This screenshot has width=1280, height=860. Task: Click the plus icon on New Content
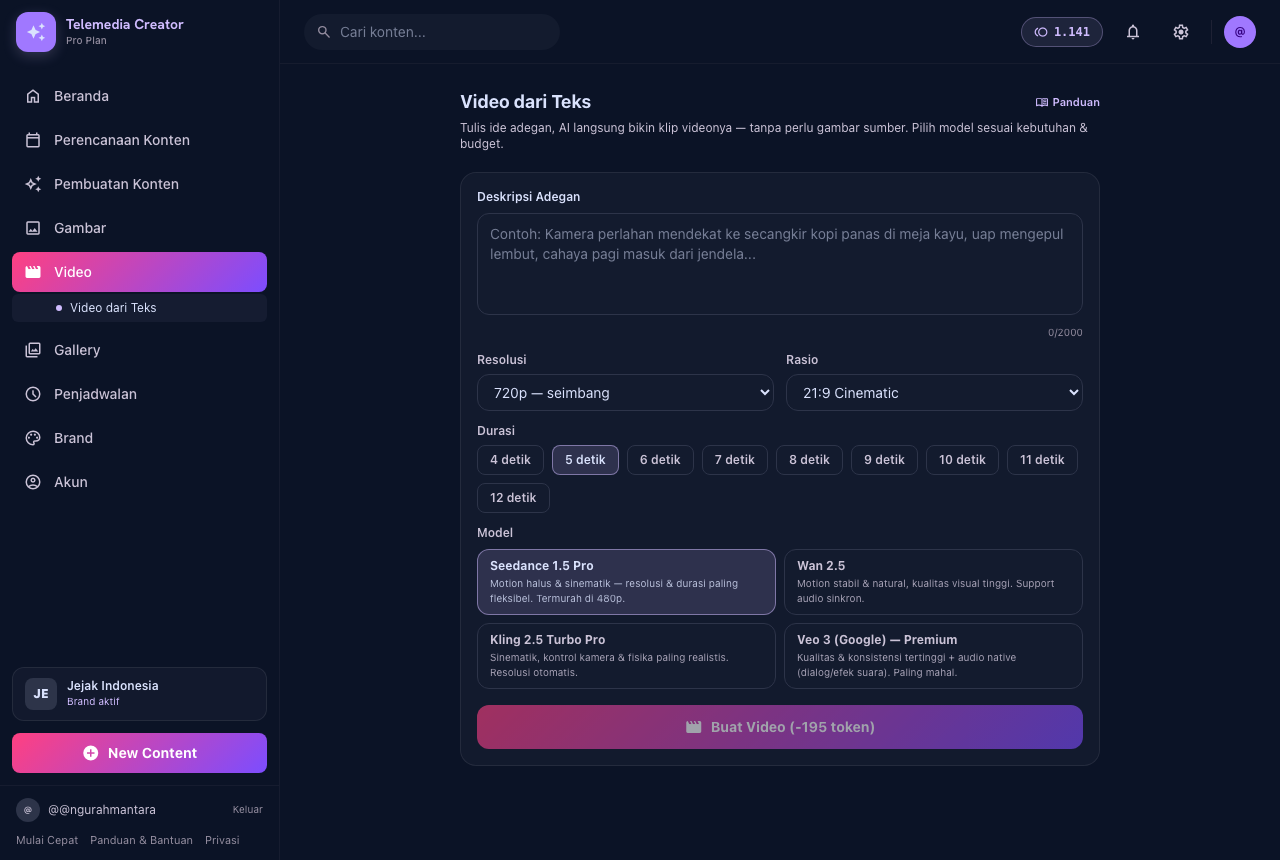click(x=91, y=753)
